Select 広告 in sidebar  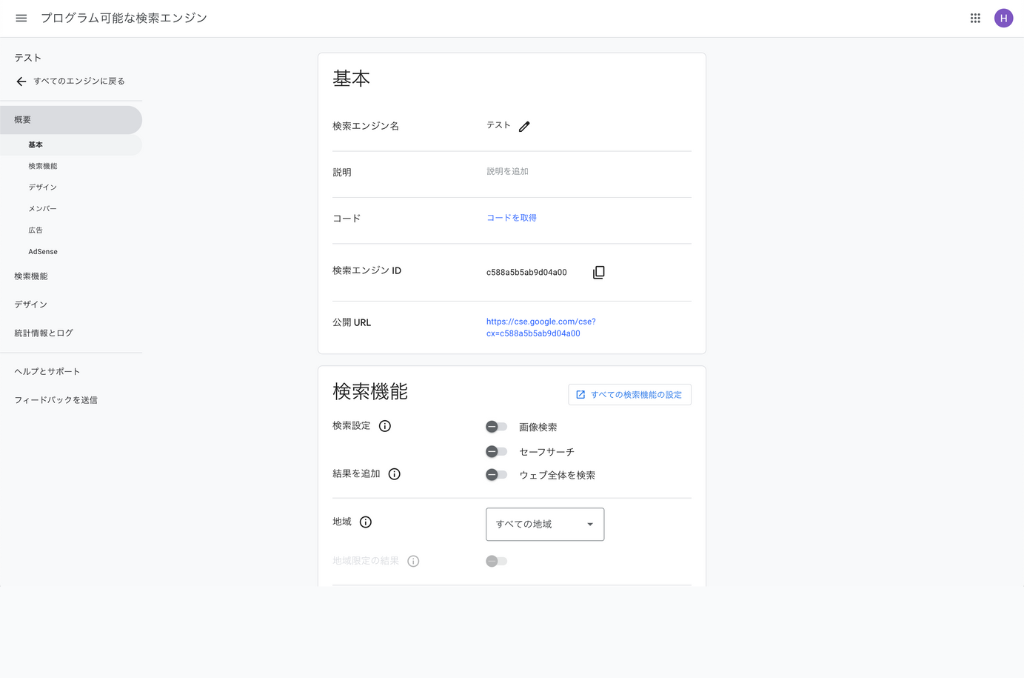coord(35,231)
